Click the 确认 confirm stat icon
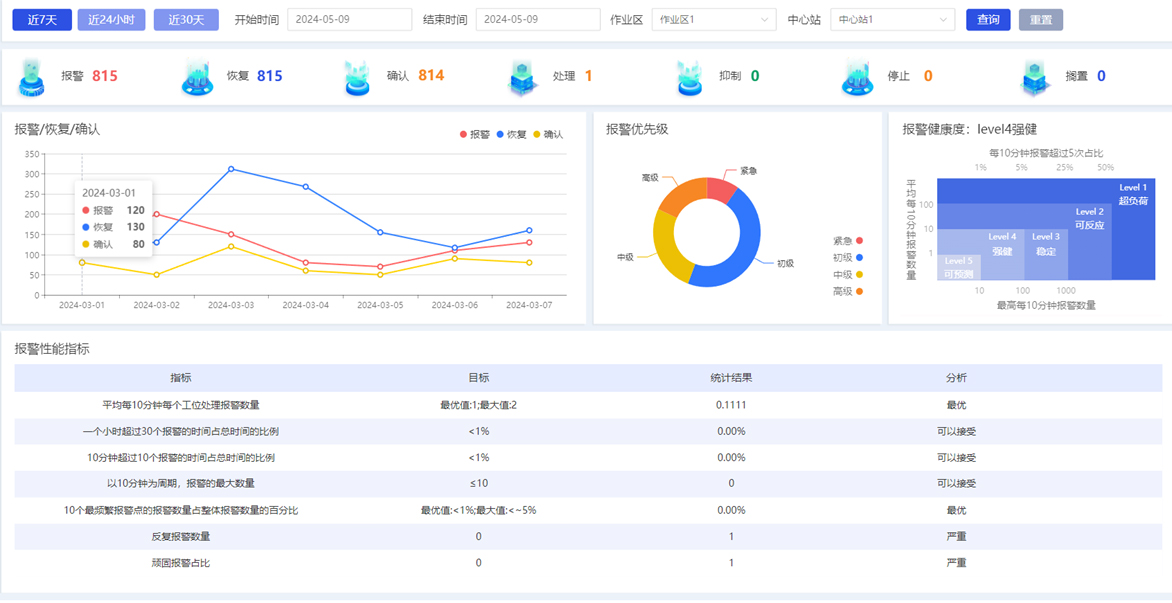This screenshot has height=603, width=1172. 358,77
